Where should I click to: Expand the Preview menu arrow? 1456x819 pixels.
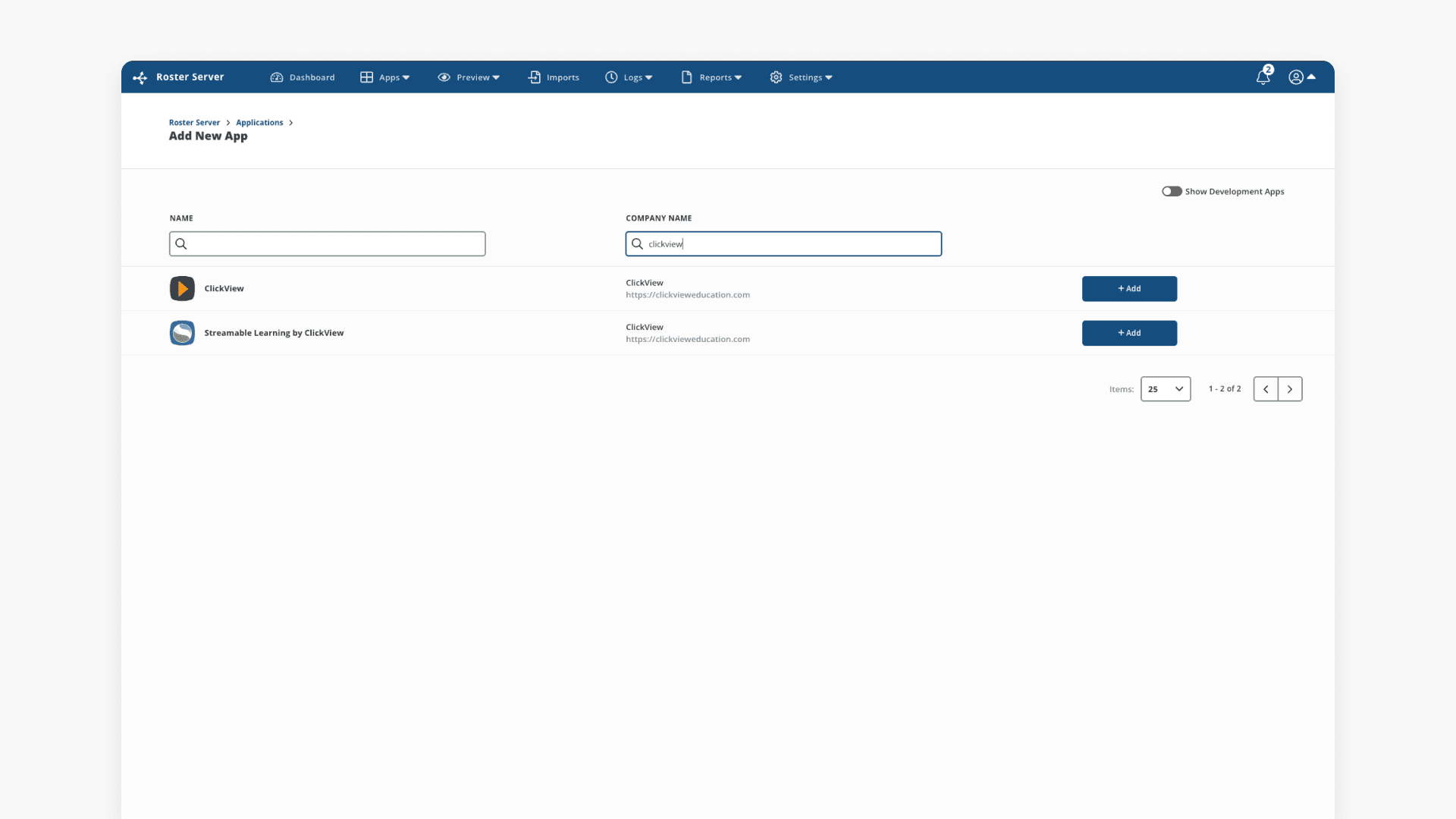pos(496,78)
